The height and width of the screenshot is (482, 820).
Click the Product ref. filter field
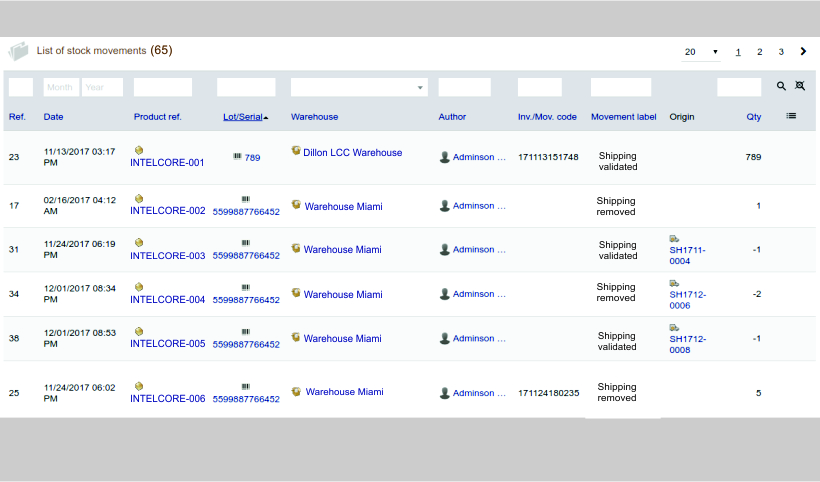[162, 87]
